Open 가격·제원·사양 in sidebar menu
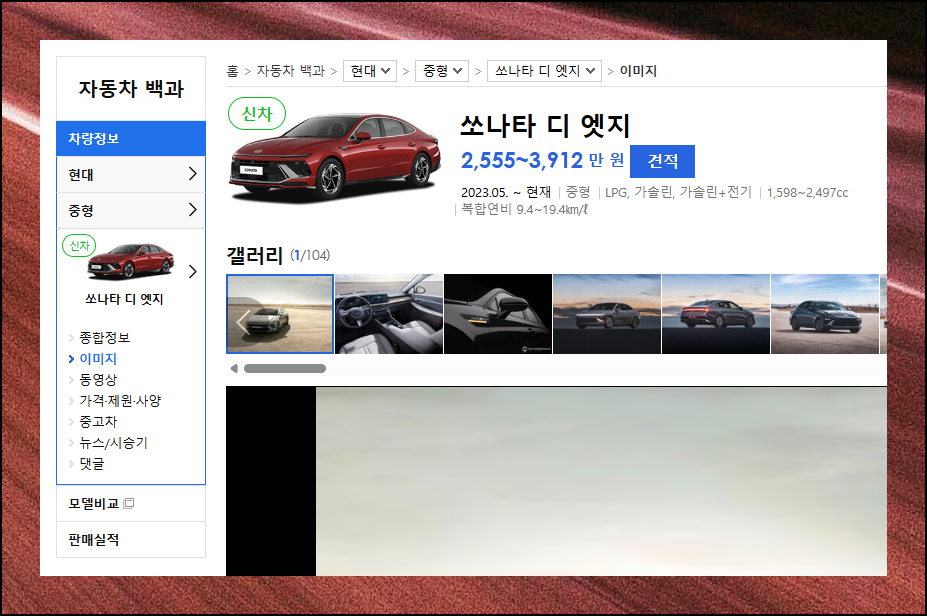The width and height of the screenshot is (927, 616). pos(120,401)
